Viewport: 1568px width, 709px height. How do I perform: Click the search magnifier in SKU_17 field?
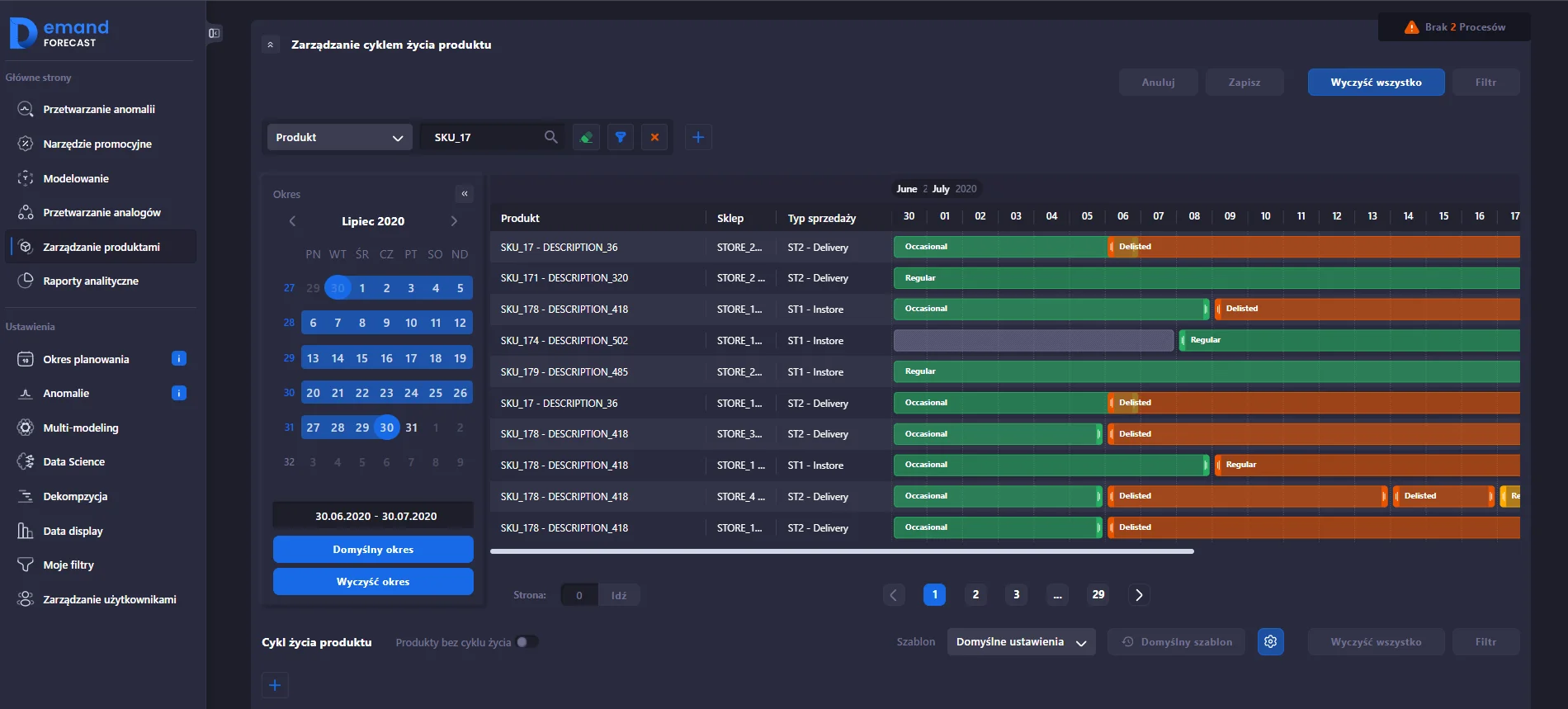[x=551, y=137]
